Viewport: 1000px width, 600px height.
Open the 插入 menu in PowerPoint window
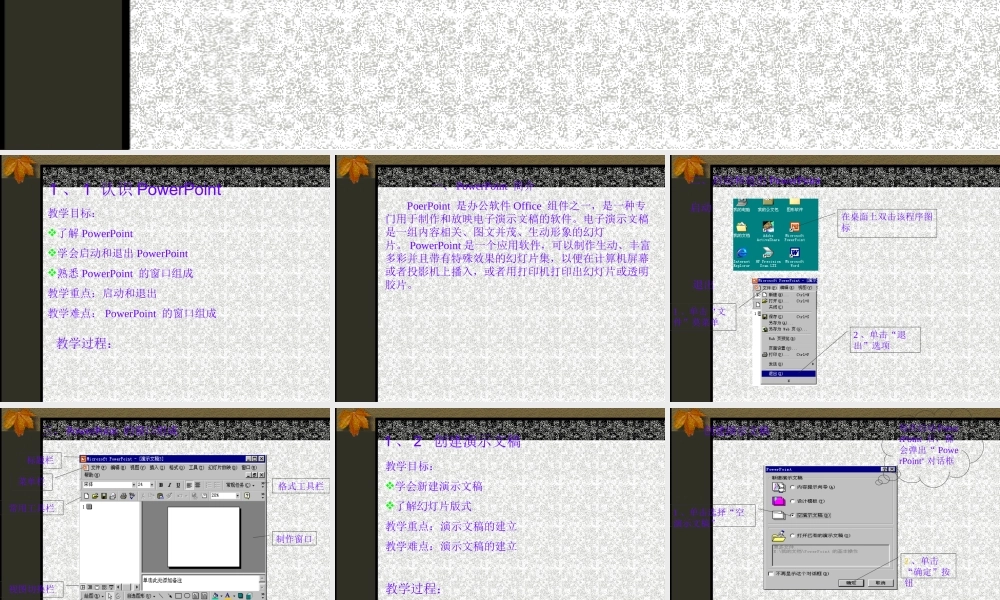tap(157, 467)
